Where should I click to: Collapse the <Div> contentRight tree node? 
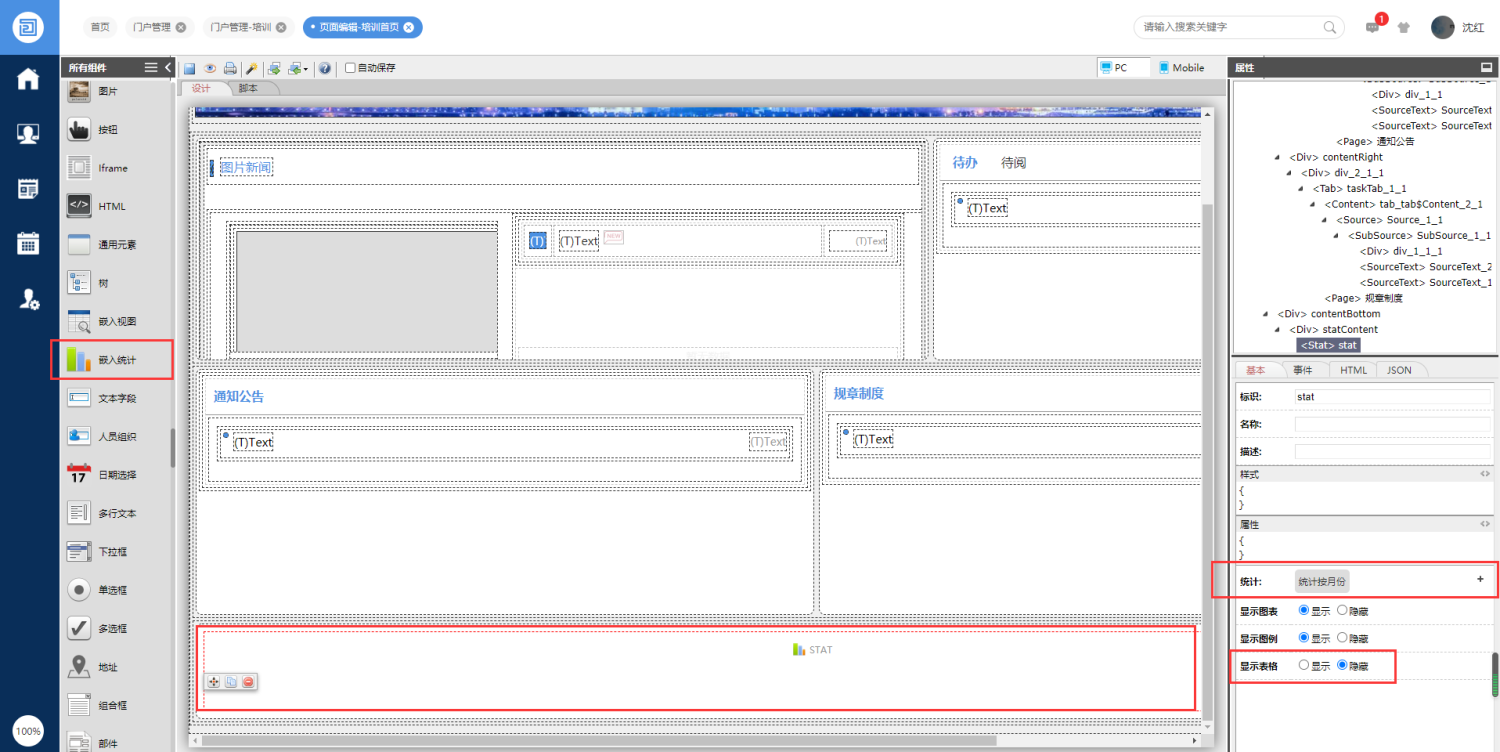click(x=1278, y=157)
